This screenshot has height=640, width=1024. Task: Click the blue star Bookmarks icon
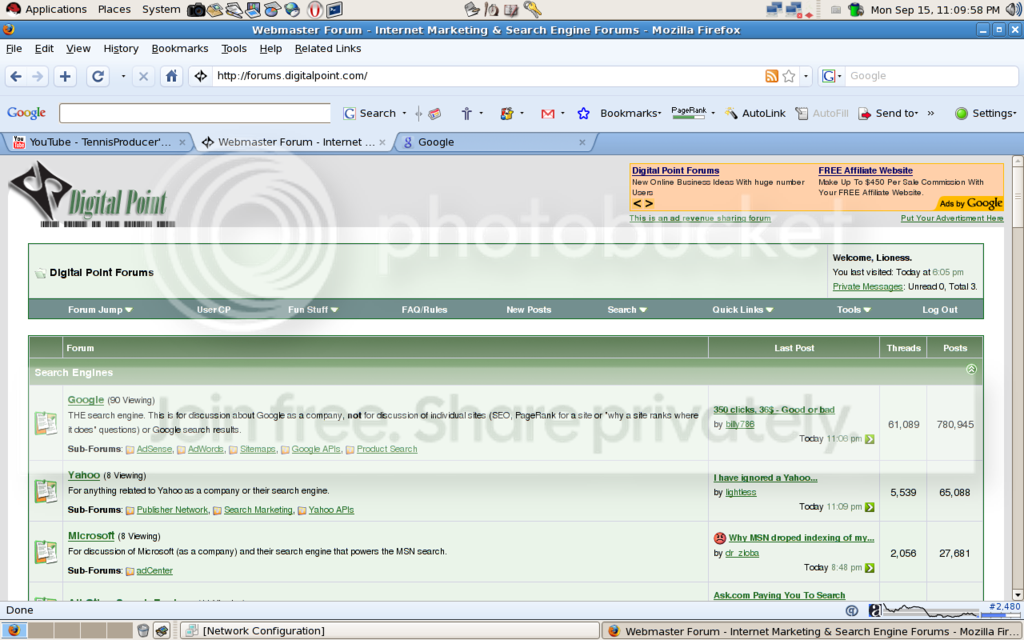[583, 114]
